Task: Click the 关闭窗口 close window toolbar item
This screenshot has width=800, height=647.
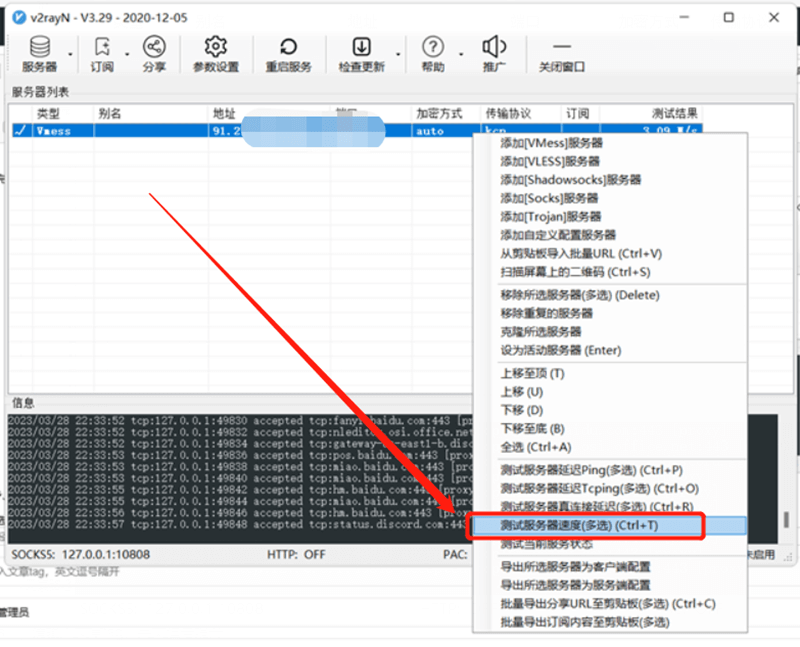Action: pos(562,54)
